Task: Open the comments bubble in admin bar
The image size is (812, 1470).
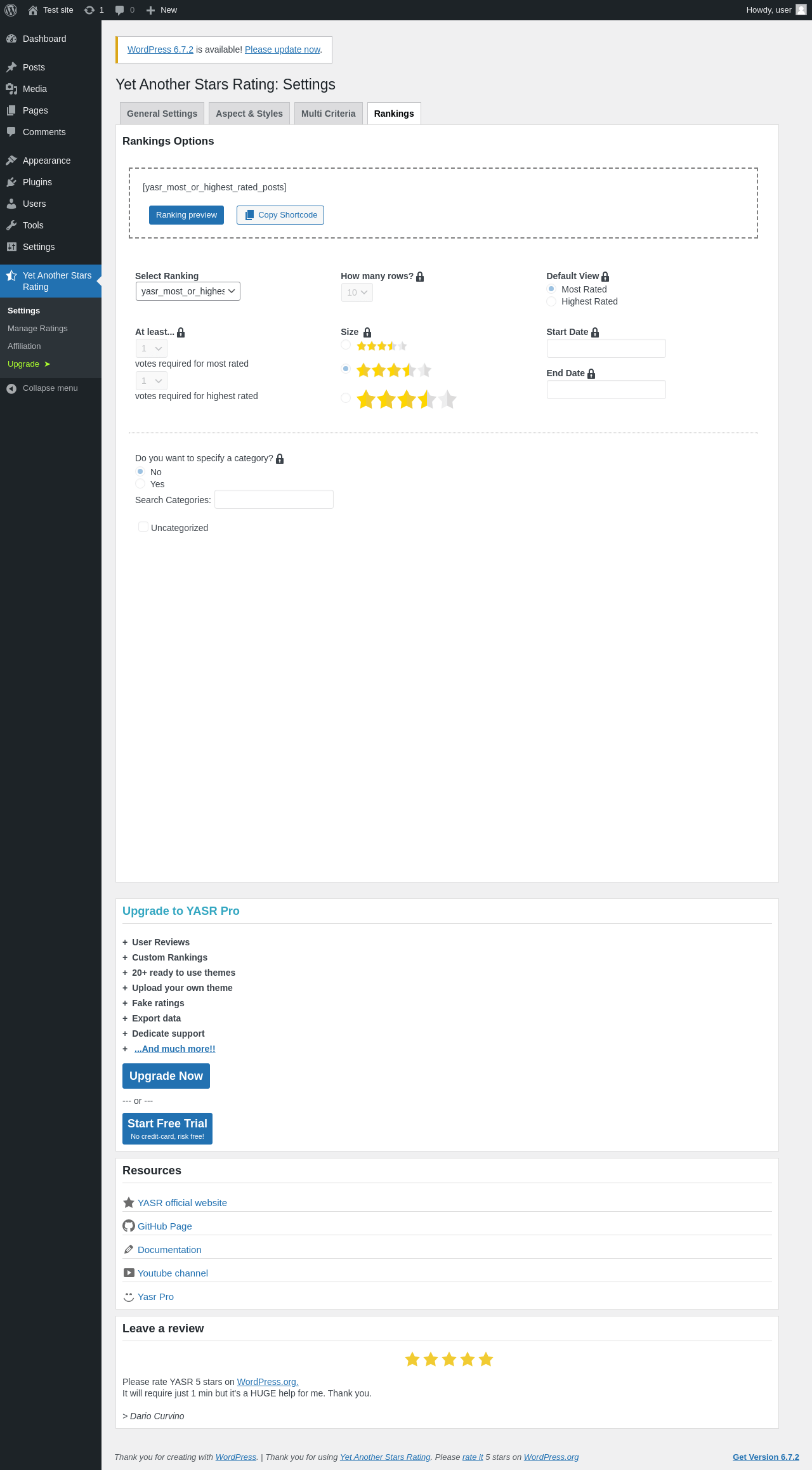Action: [x=119, y=10]
